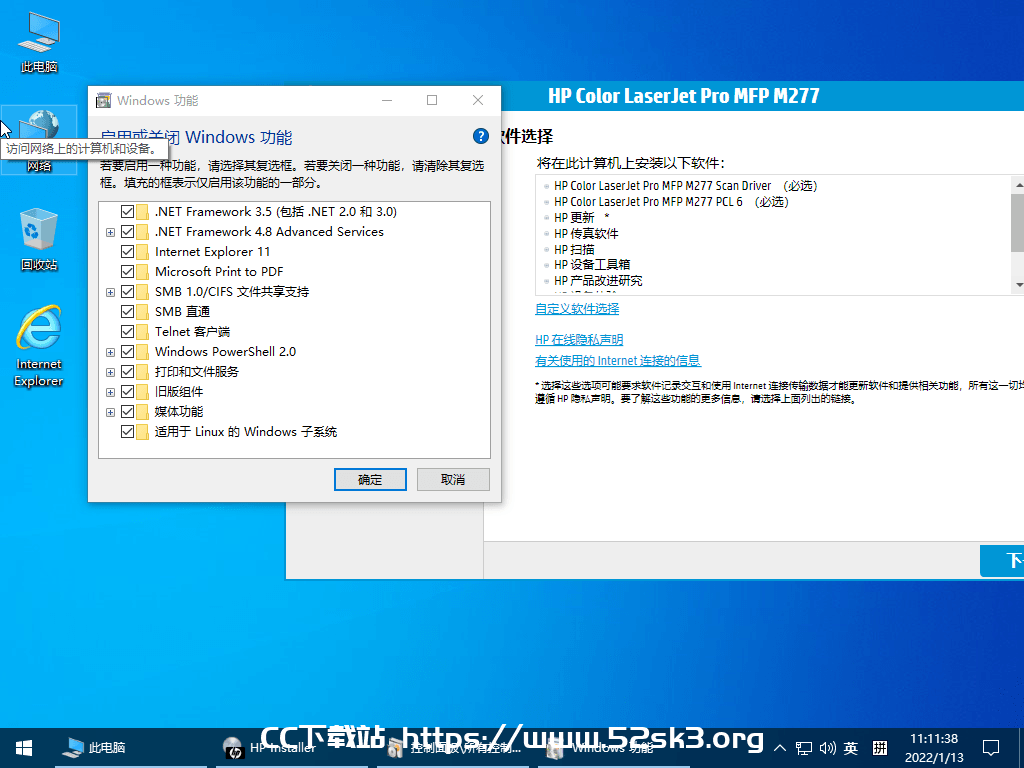Select the 网络 desktop icon

coord(39,140)
